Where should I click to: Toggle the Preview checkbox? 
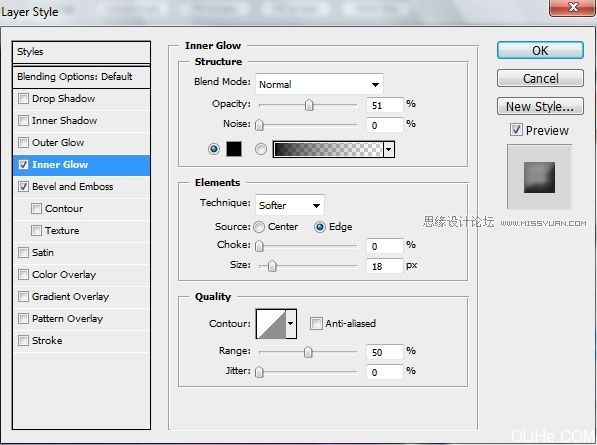[516, 130]
